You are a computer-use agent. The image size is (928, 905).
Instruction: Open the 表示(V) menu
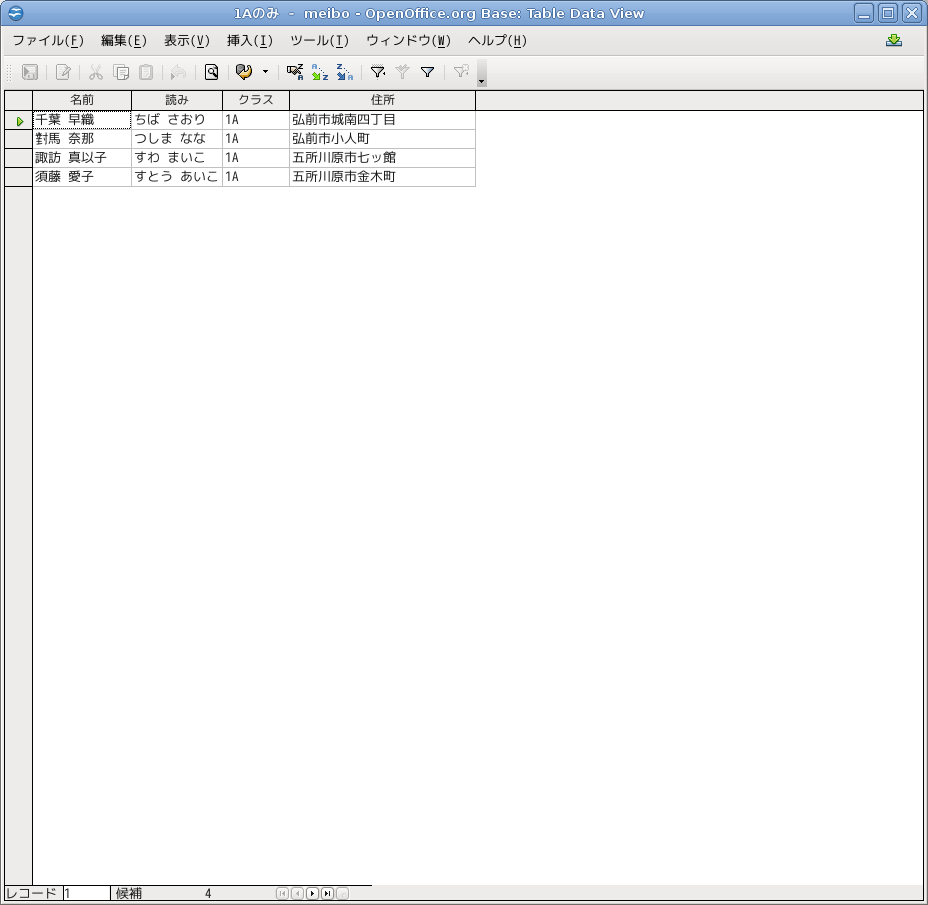(186, 41)
